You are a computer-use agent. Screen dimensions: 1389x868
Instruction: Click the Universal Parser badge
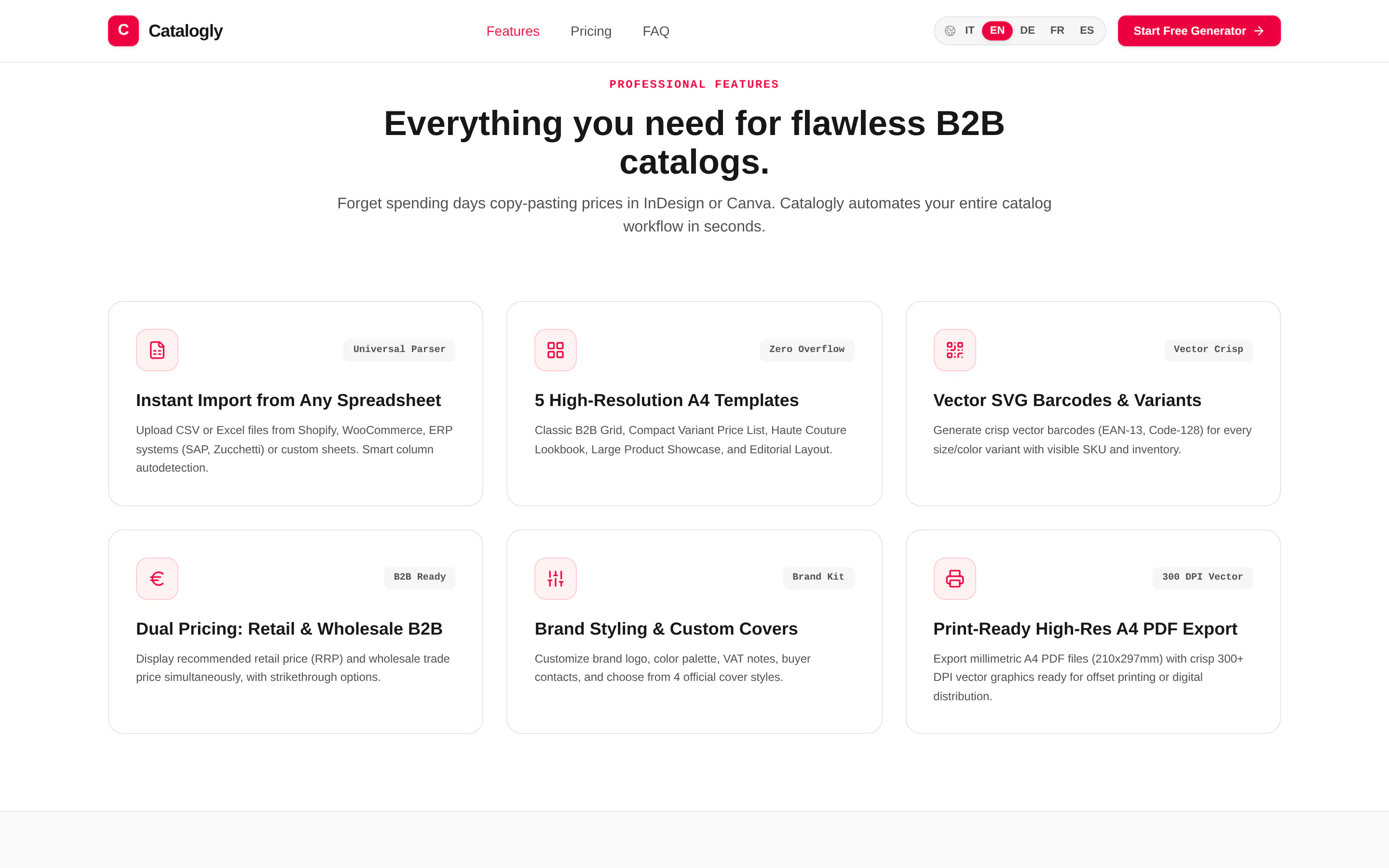(399, 350)
